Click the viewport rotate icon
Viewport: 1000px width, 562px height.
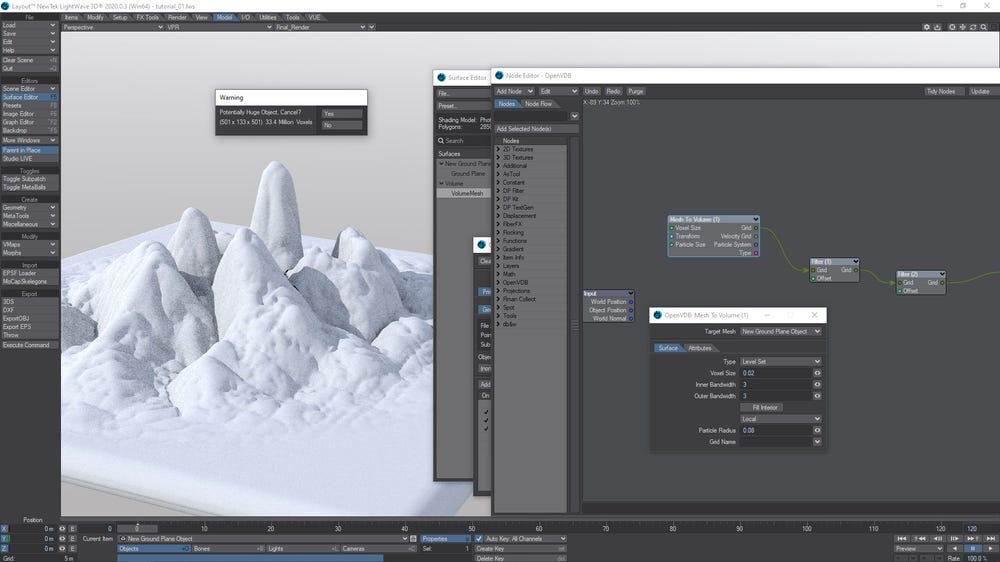(x=973, y=27)
